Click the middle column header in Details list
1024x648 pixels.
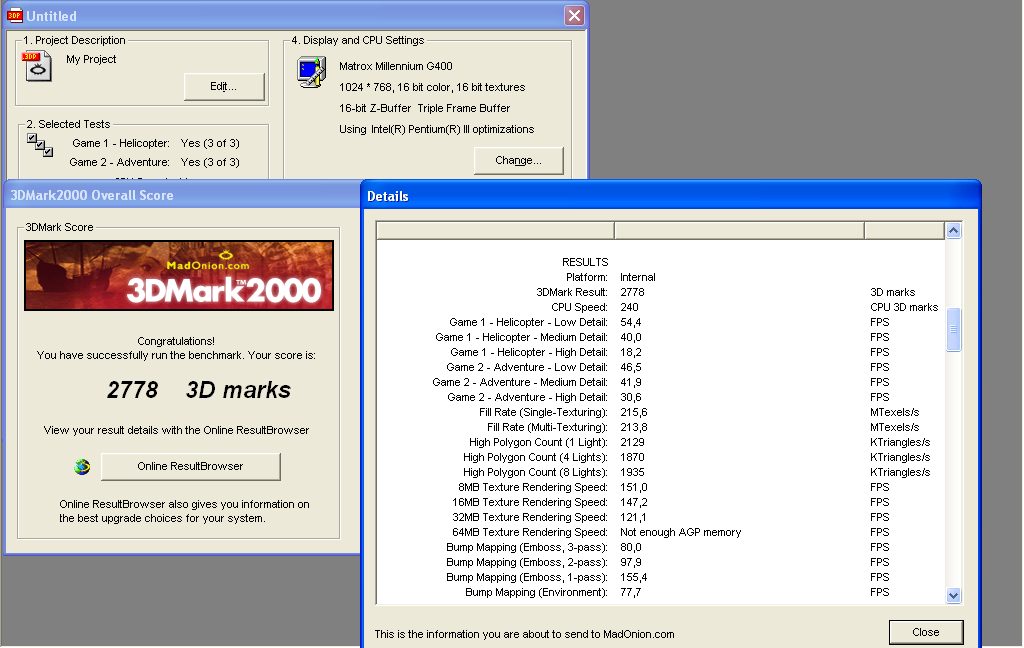(x=739, y=231)
